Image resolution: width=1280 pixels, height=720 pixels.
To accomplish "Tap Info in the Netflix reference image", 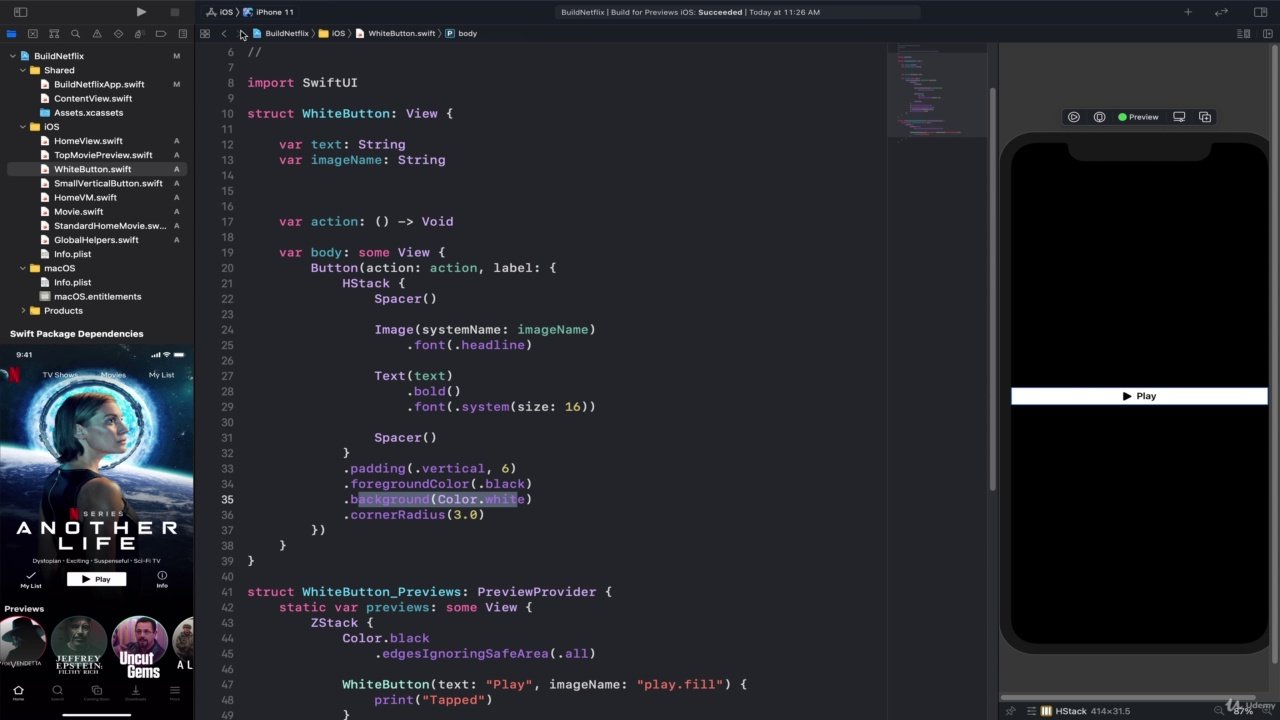I will [x=162, y=579].
